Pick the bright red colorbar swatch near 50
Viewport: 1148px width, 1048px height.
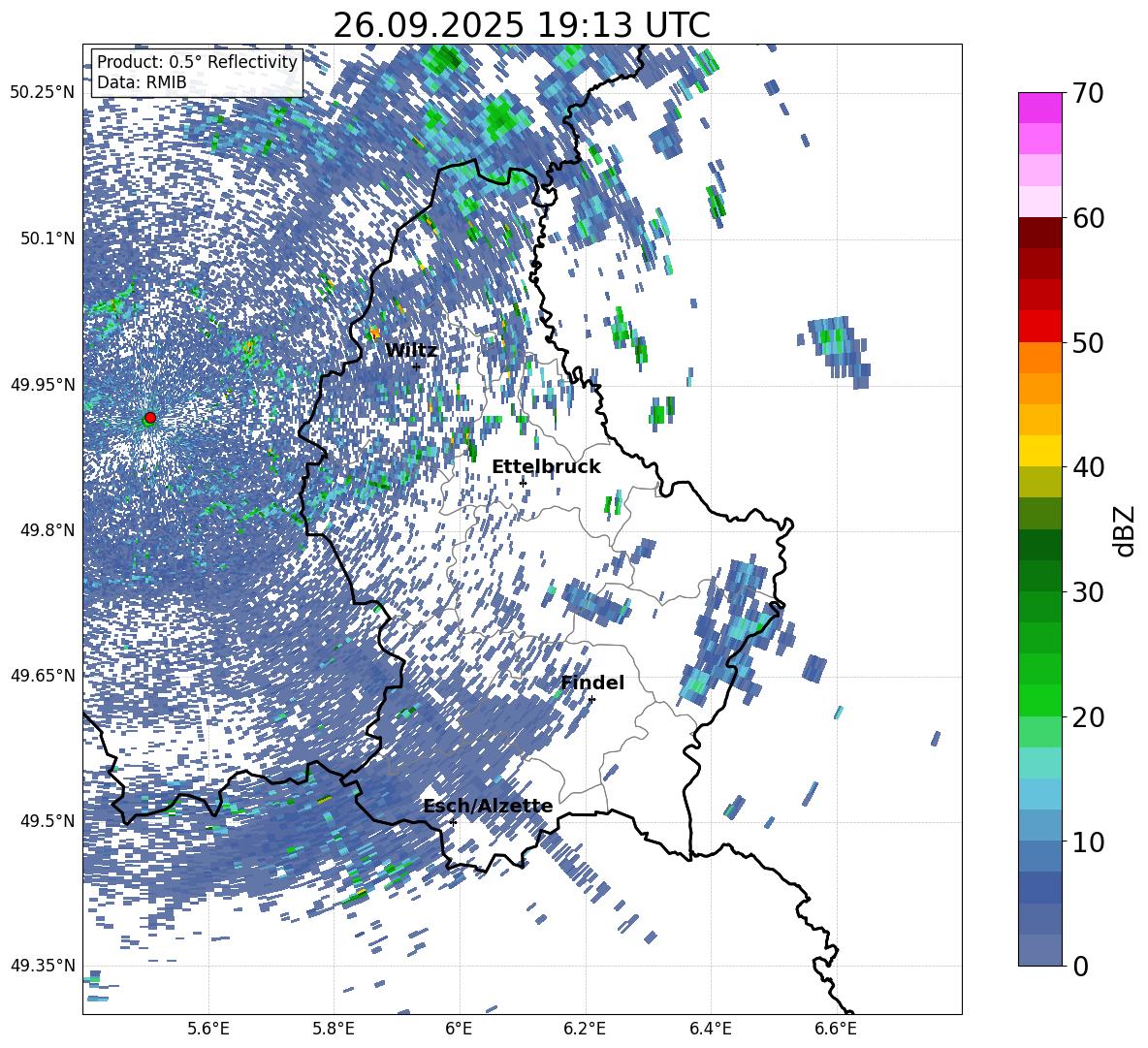tap(1039, 327)
